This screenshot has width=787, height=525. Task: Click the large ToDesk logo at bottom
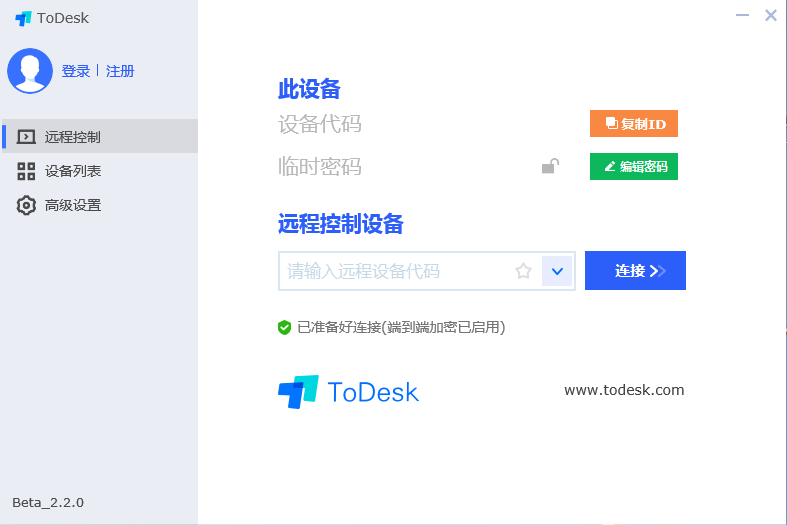pyautogui.click(x=348, y=392)
